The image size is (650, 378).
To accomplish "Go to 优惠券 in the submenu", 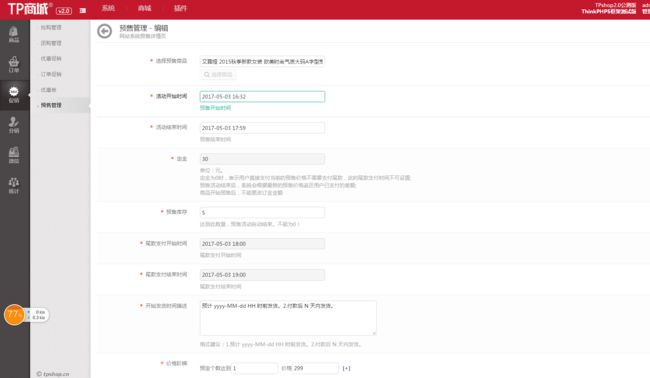I will [49, 90].
